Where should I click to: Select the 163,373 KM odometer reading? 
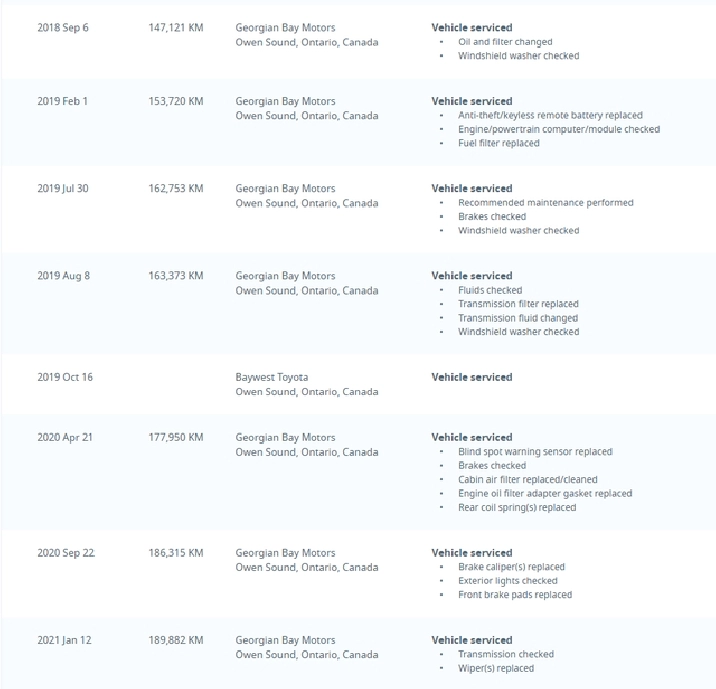tap(175, 276)
